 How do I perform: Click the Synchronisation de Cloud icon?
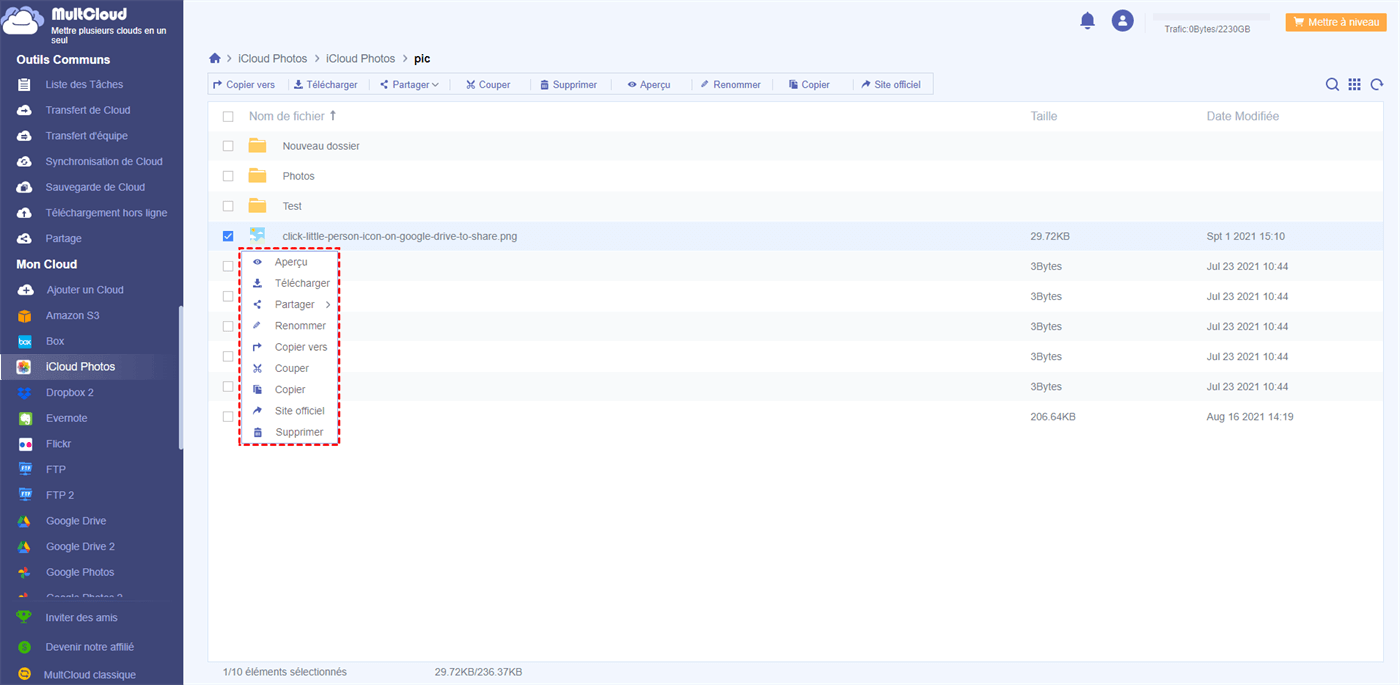25,162
